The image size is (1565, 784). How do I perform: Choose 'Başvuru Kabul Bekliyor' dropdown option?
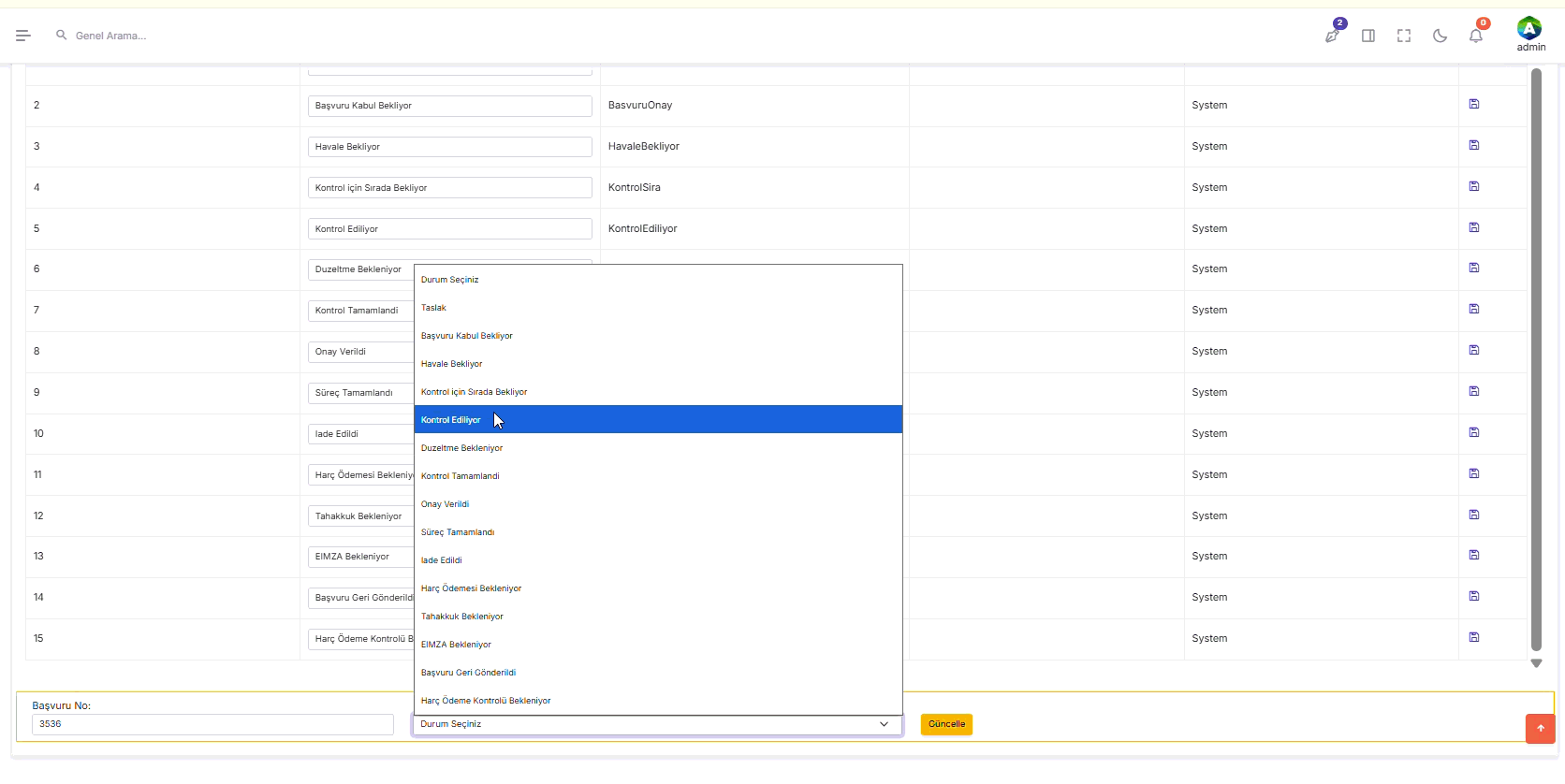pos(658,336)
